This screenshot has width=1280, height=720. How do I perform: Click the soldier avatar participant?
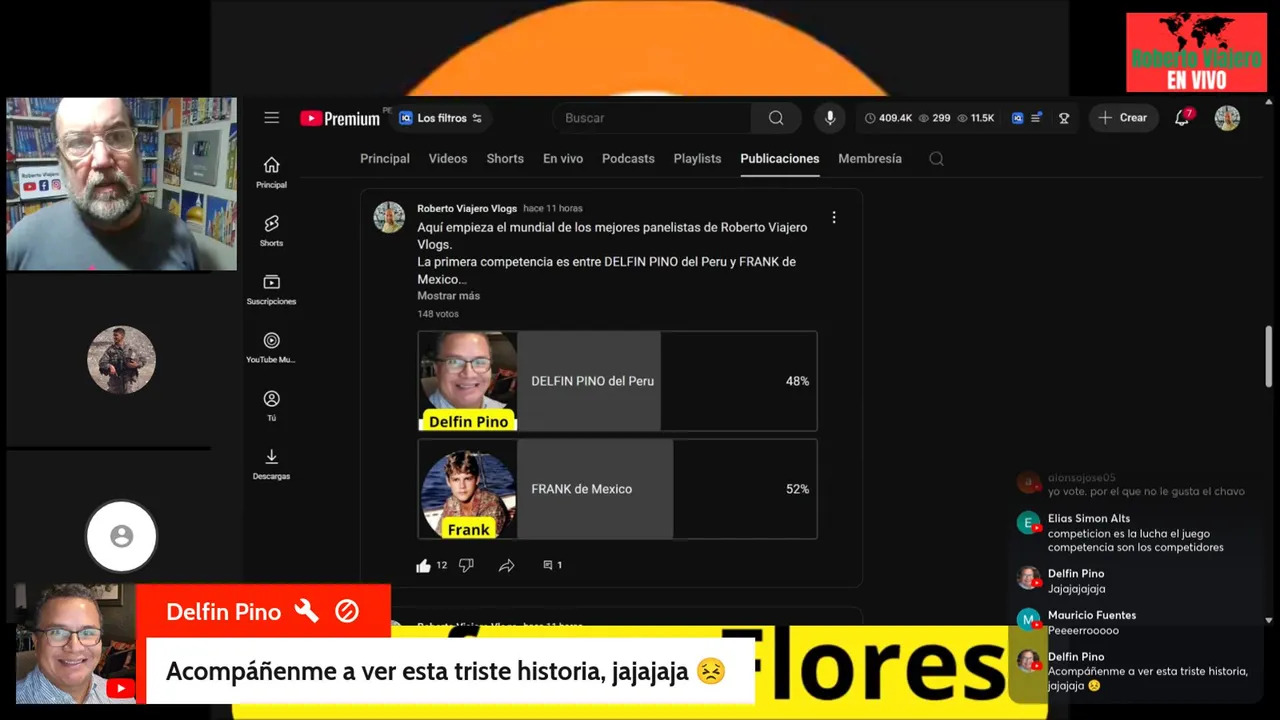121,360
